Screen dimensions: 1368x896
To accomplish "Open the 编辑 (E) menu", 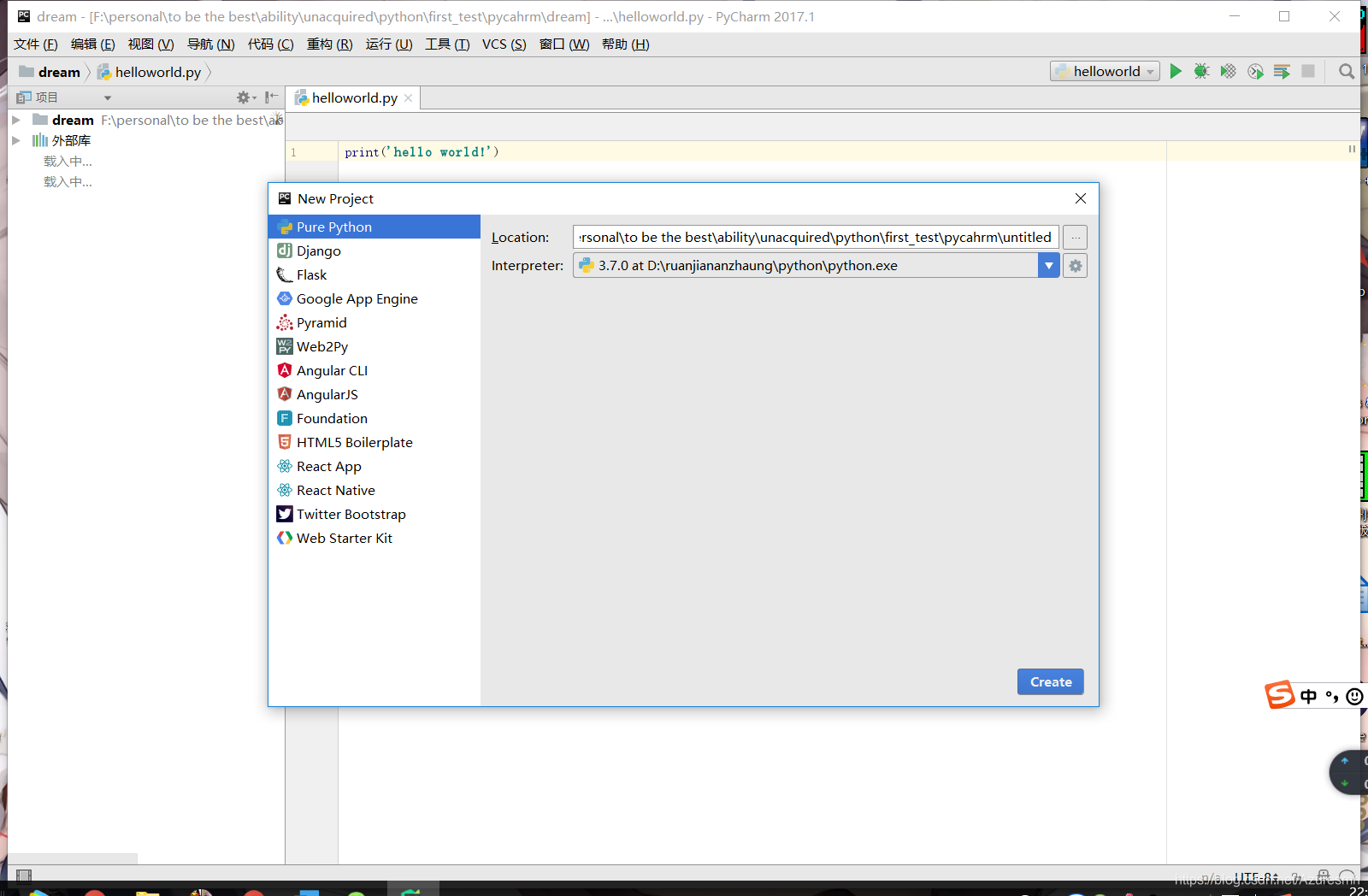I will point(92,44).
